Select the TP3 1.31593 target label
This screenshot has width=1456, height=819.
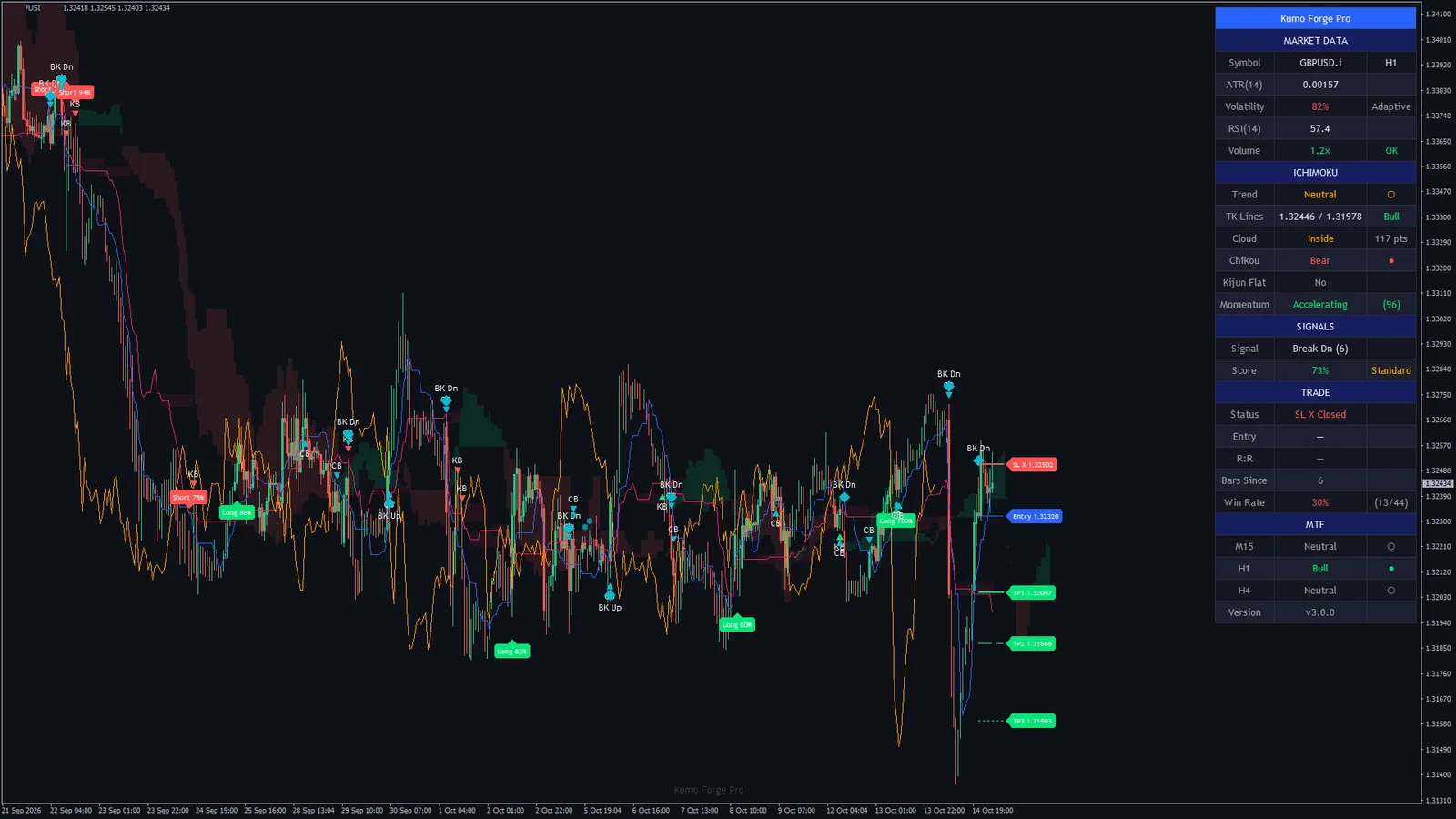[1032, 721]
